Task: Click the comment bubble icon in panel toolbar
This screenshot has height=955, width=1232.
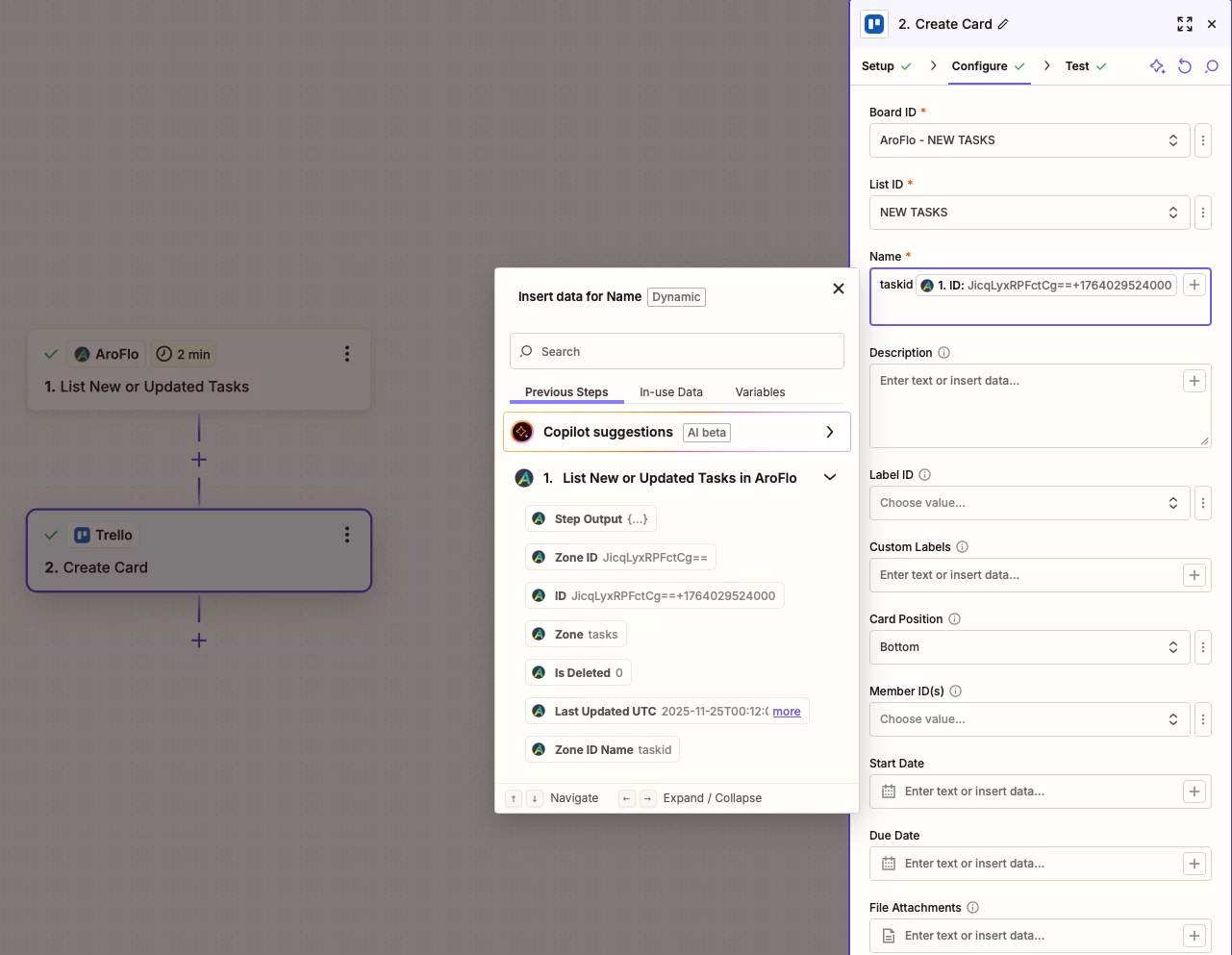Action: coord(1212,66)
